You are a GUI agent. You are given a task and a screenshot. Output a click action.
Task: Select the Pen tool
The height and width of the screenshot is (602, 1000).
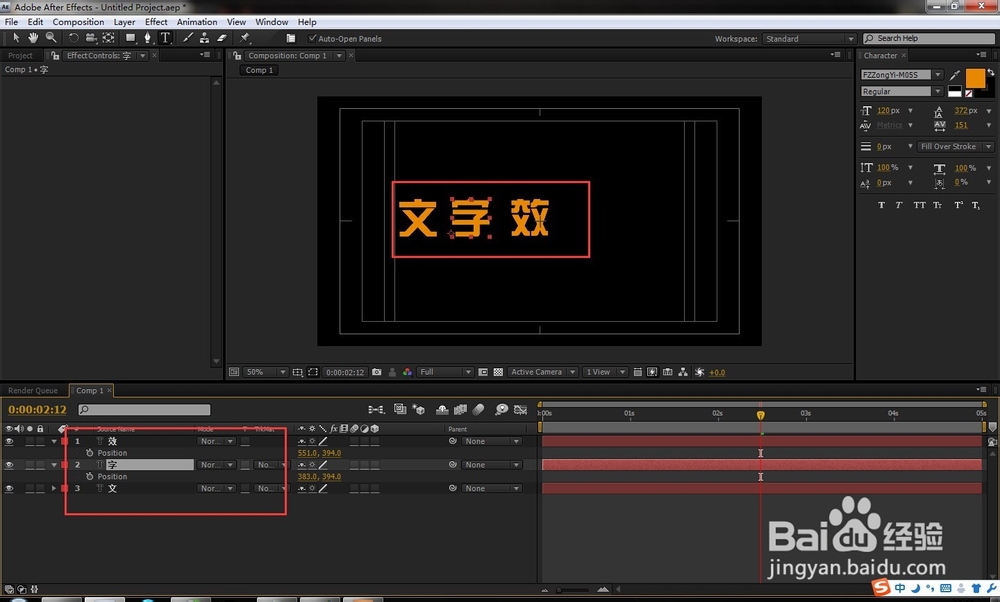[x=149, y=38]
